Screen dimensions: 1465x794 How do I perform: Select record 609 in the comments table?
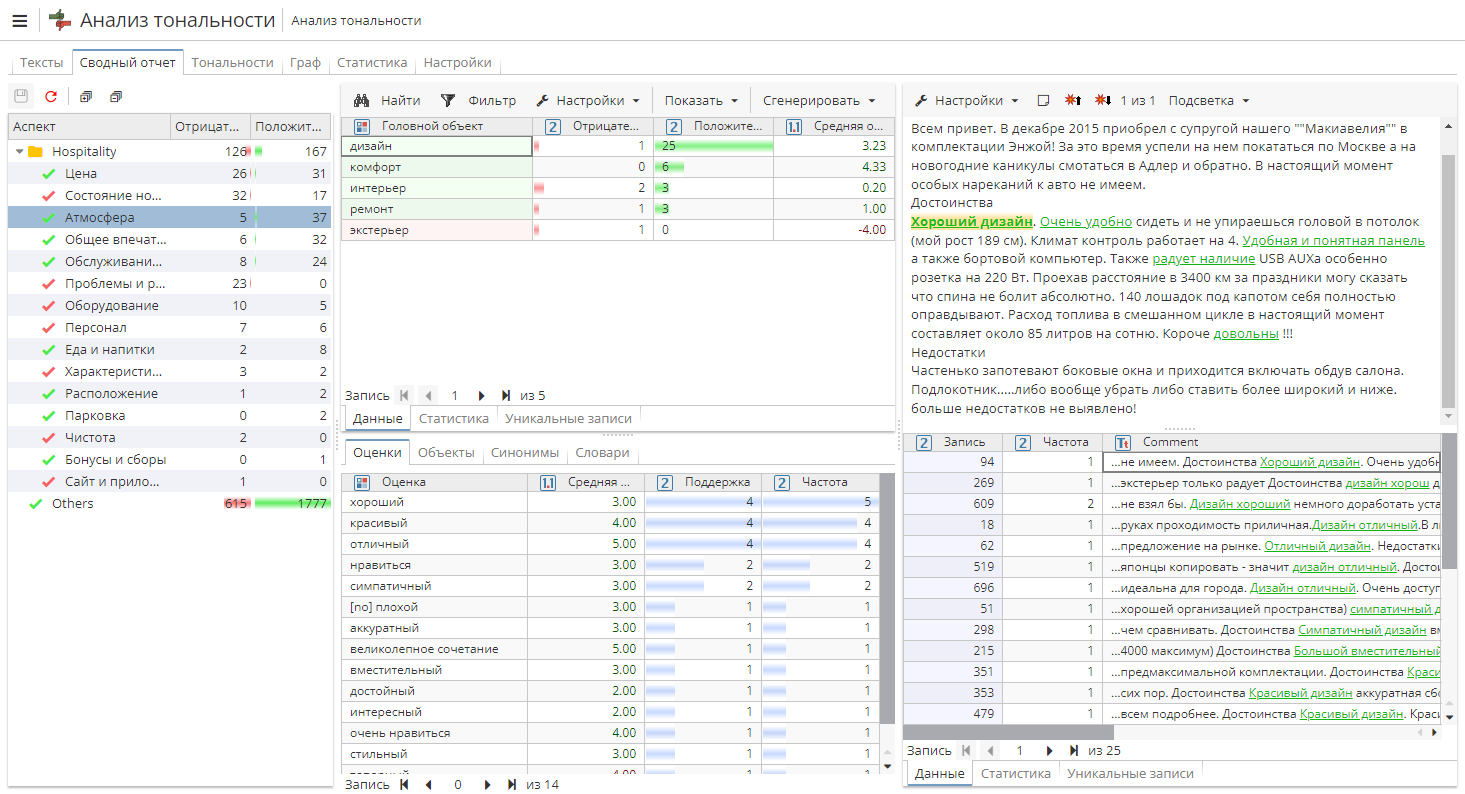pyautogui.click(x=1172, y=504)
